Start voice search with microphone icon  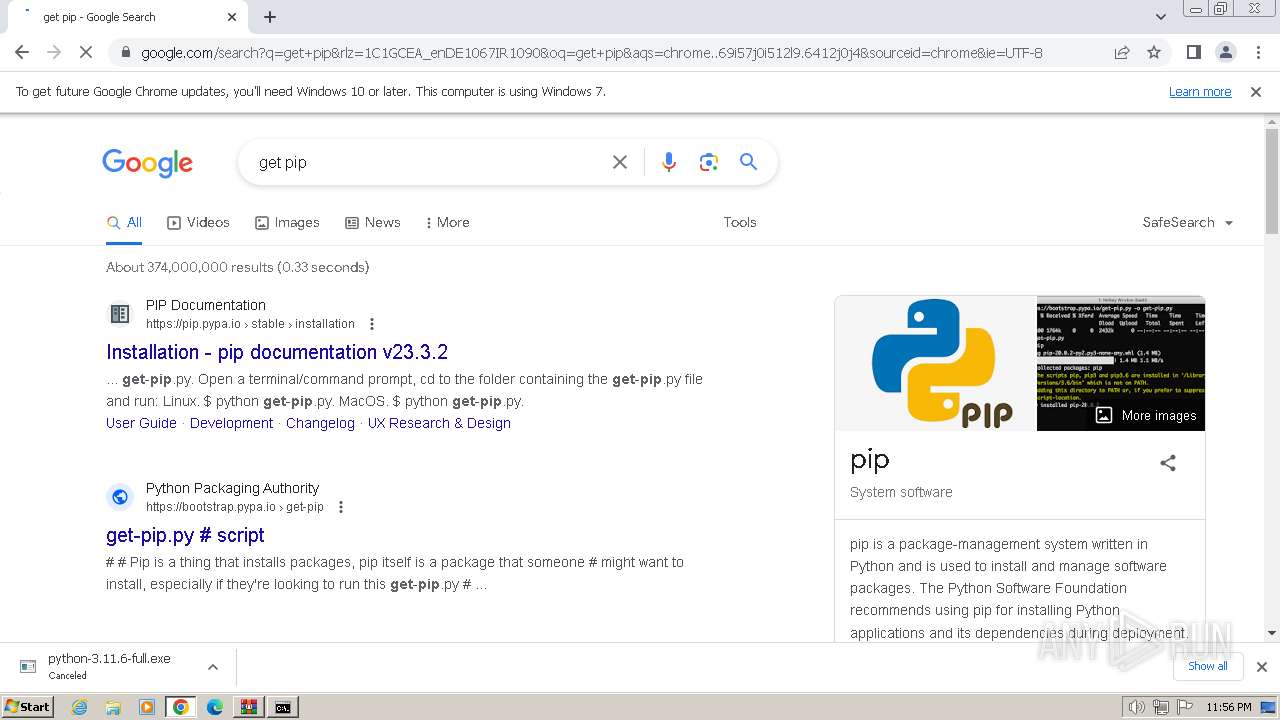pyautogui.click(x=669, y=162)
